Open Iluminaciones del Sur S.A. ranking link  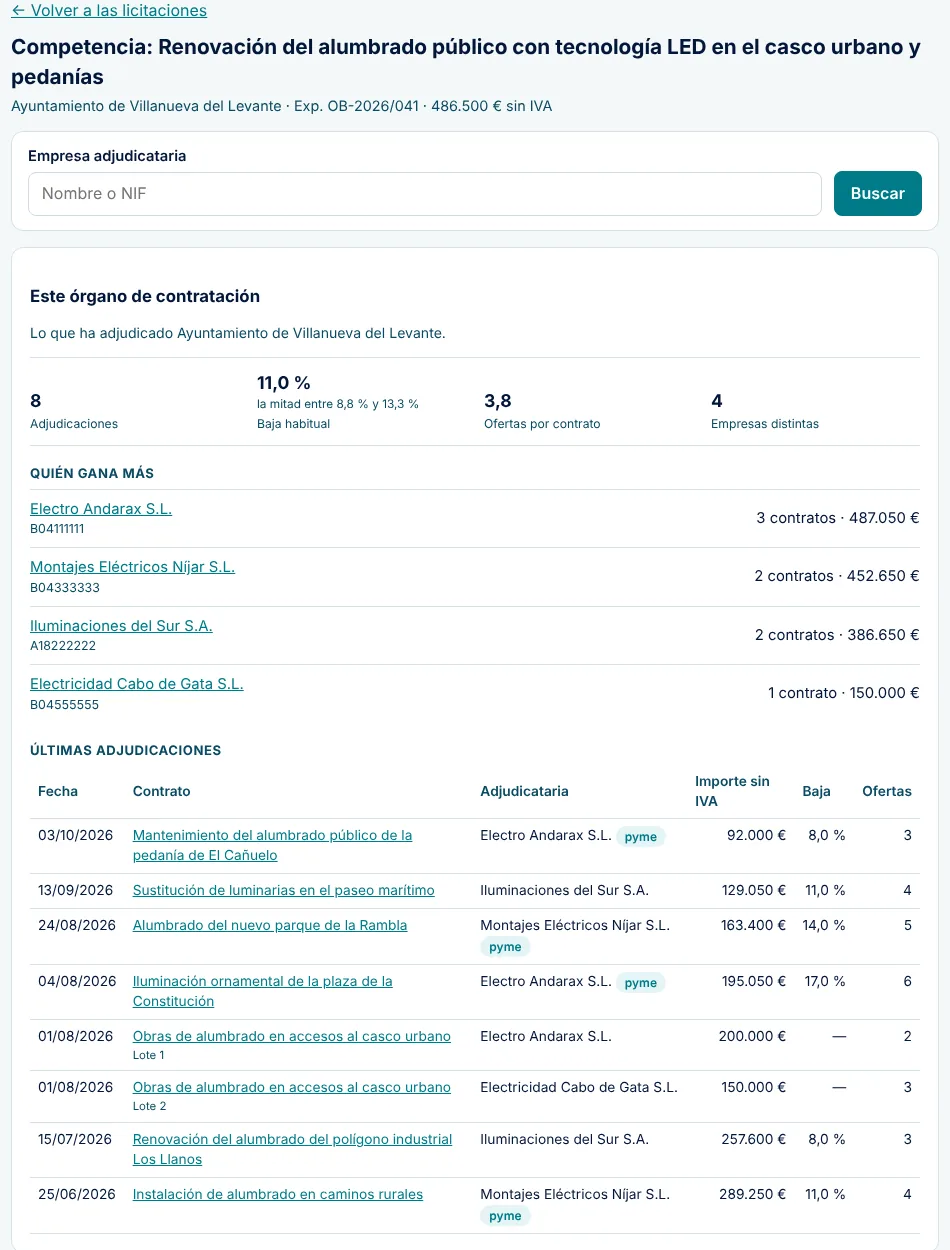pos(121,626)
